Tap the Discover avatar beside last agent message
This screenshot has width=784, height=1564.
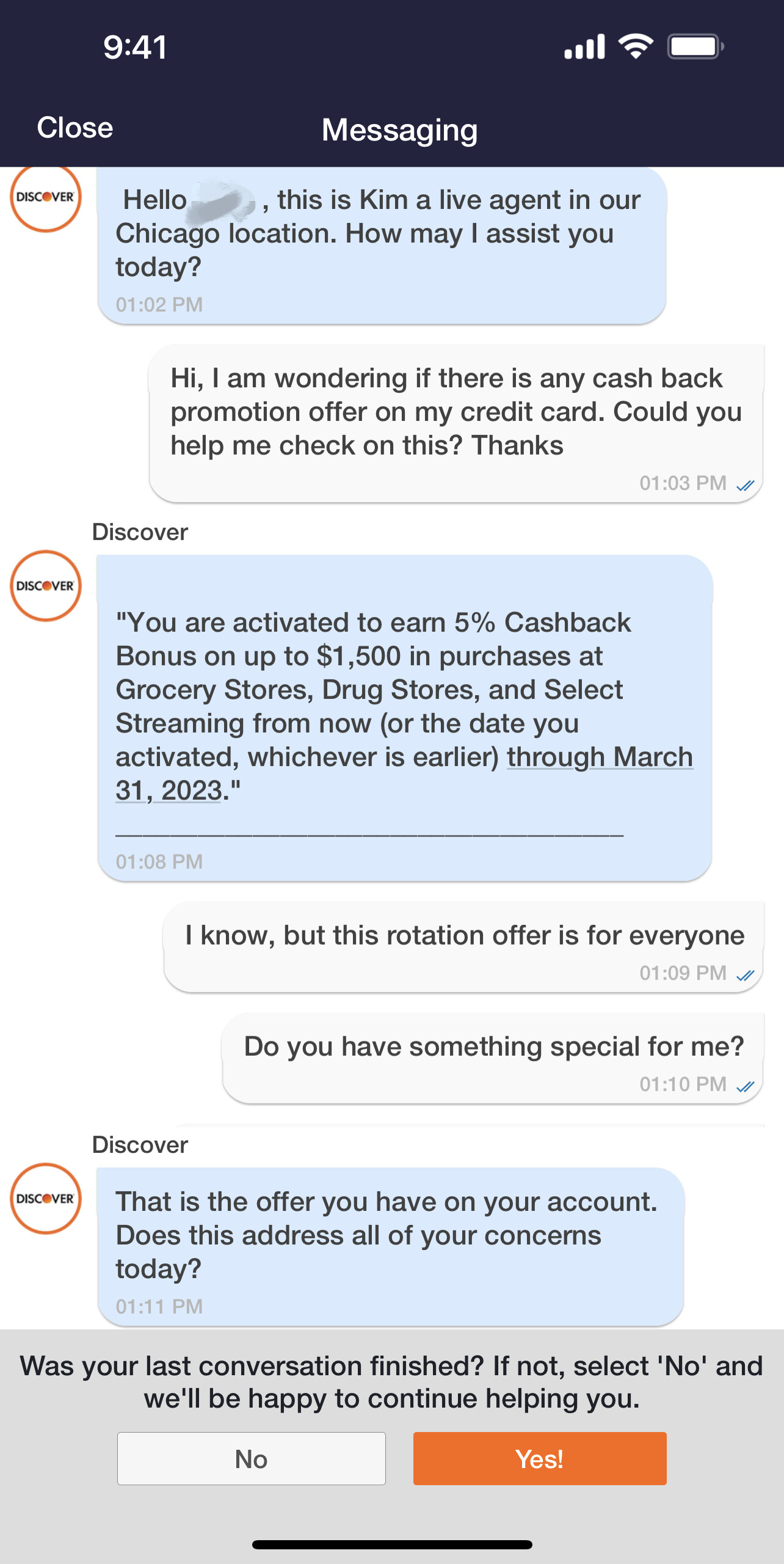coord(46,1199)
